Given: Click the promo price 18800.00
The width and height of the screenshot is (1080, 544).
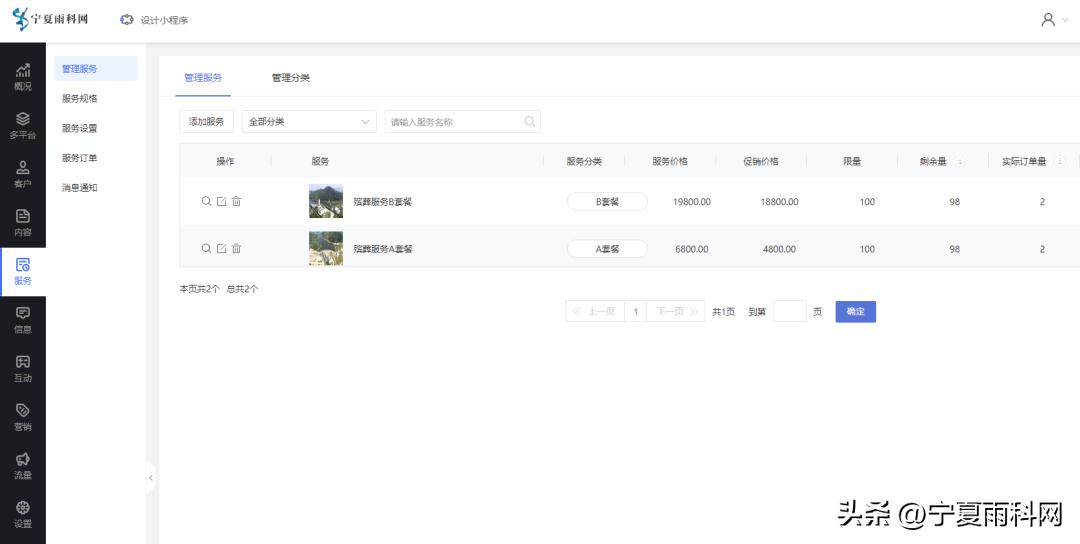Looking at the screenshot, I should 780,202.
